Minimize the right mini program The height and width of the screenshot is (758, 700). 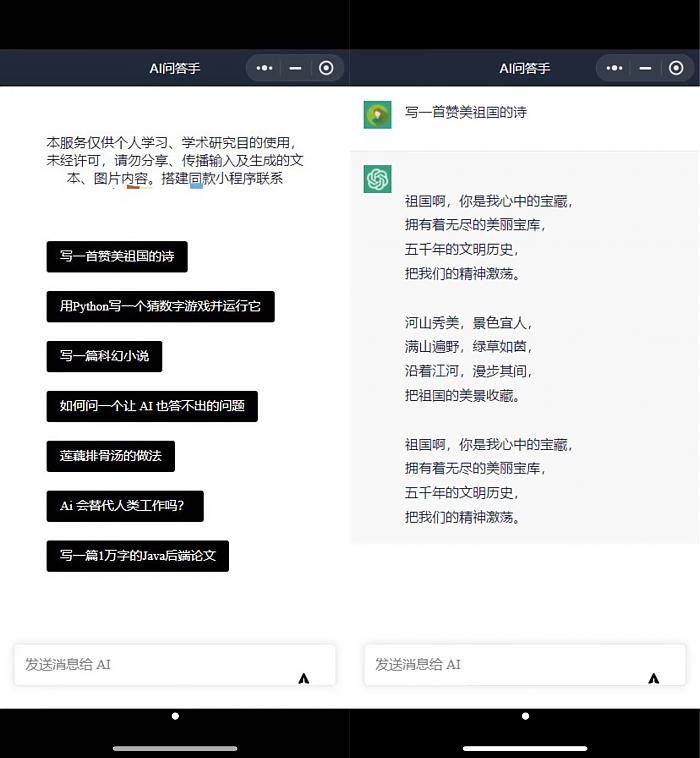pos(645,68)
